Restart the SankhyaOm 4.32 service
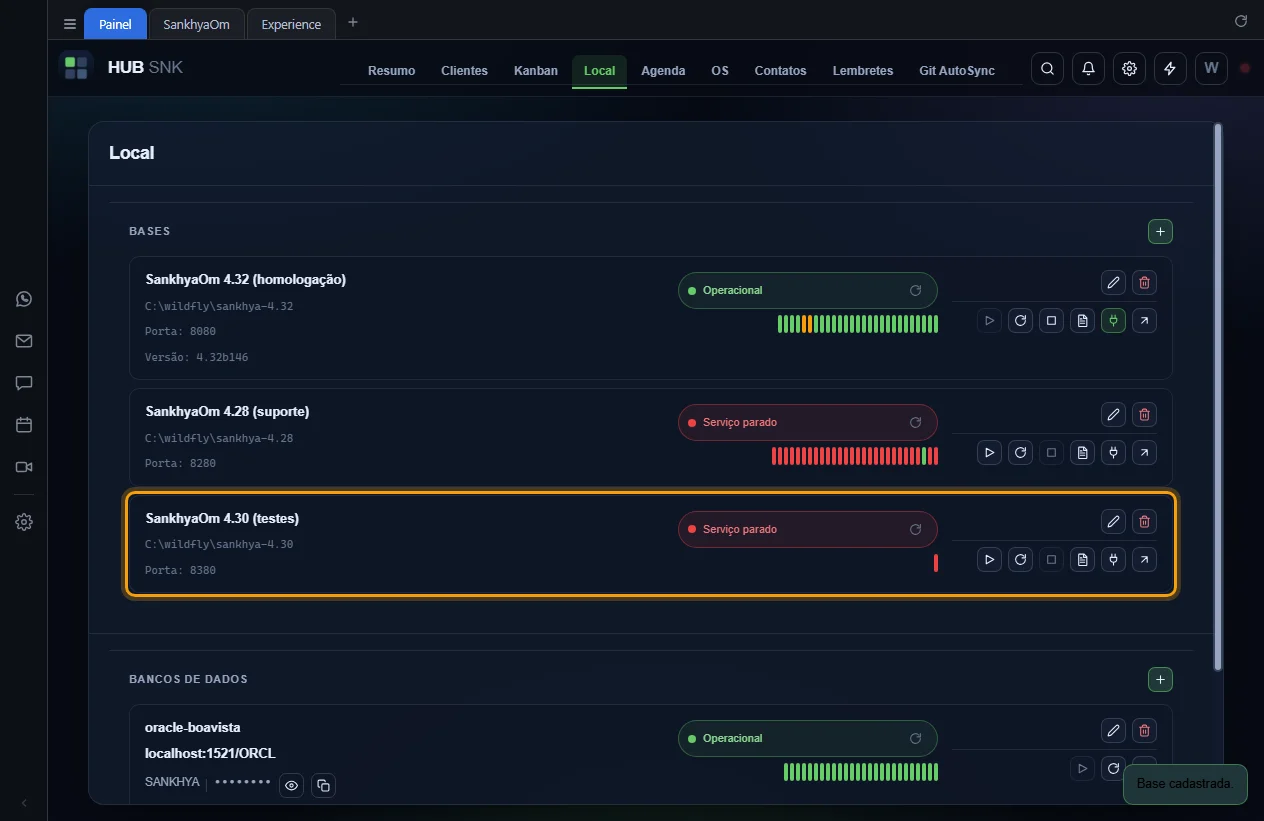1264x821 pixels. point(1020,321)
